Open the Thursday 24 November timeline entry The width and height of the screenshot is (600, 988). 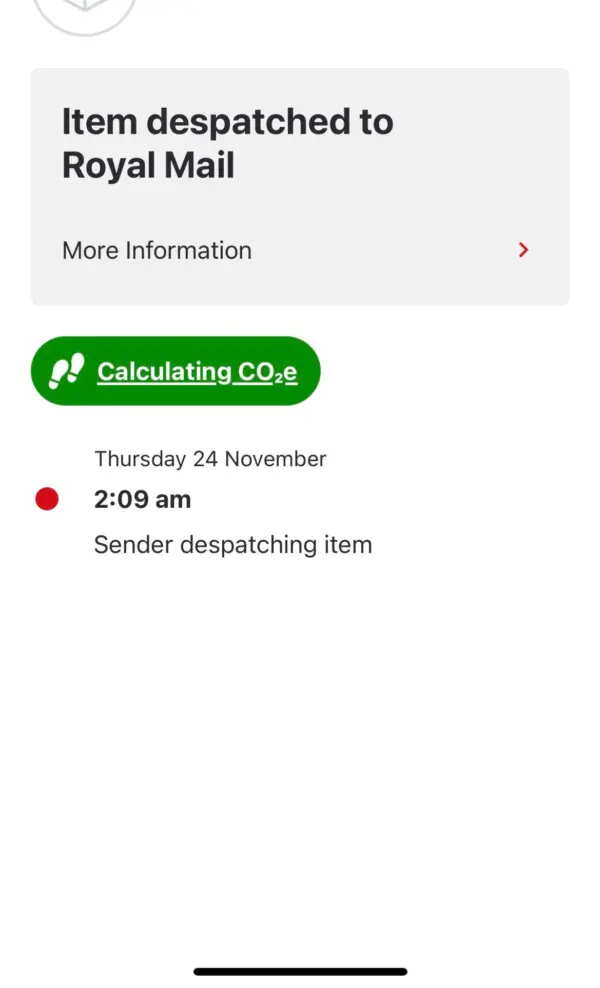[x=210, y=458]
